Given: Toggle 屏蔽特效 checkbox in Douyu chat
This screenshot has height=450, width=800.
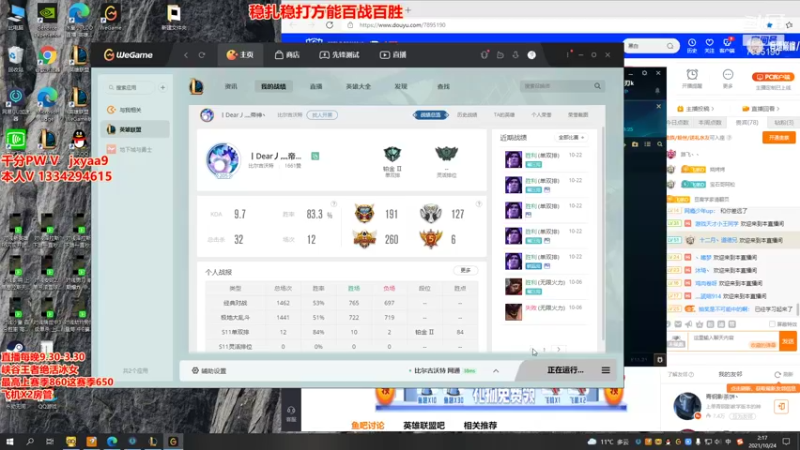Looking at the screenshot, I should tap(772, 324).
